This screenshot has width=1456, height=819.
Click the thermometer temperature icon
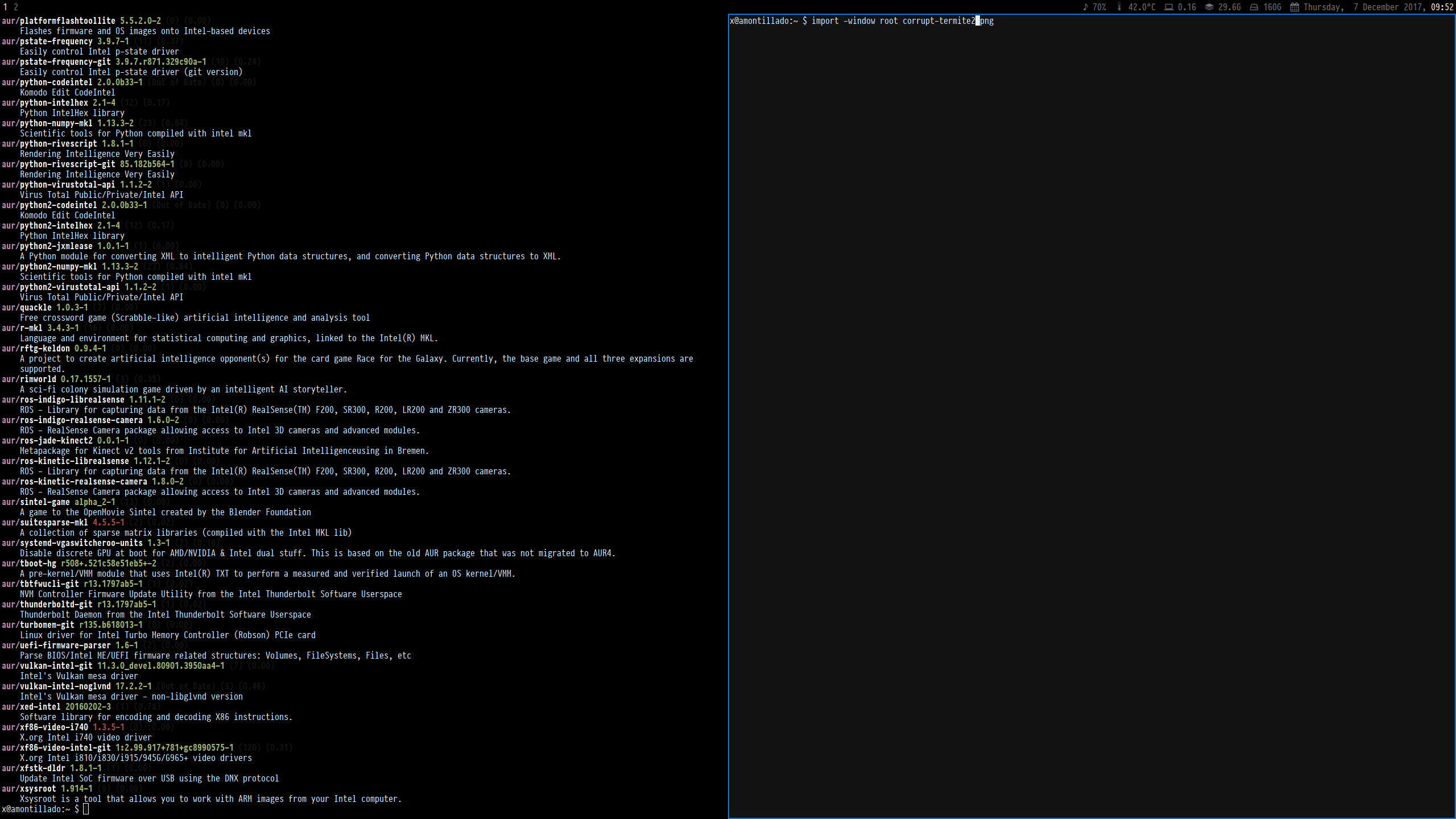click(1119, 7)
